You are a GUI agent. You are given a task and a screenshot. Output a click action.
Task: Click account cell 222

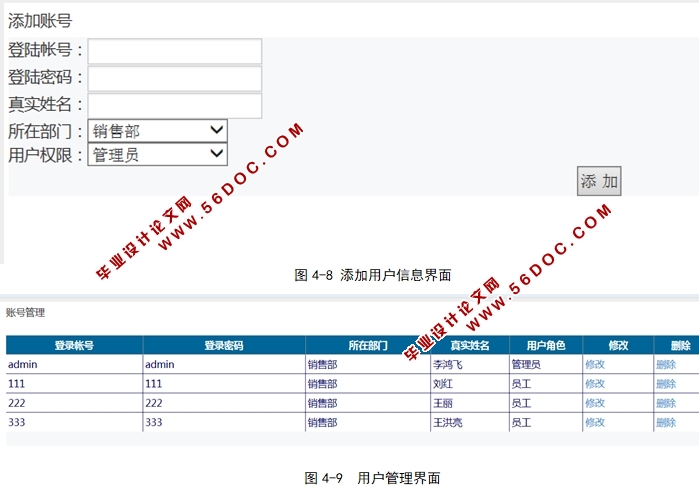(74, 403)
